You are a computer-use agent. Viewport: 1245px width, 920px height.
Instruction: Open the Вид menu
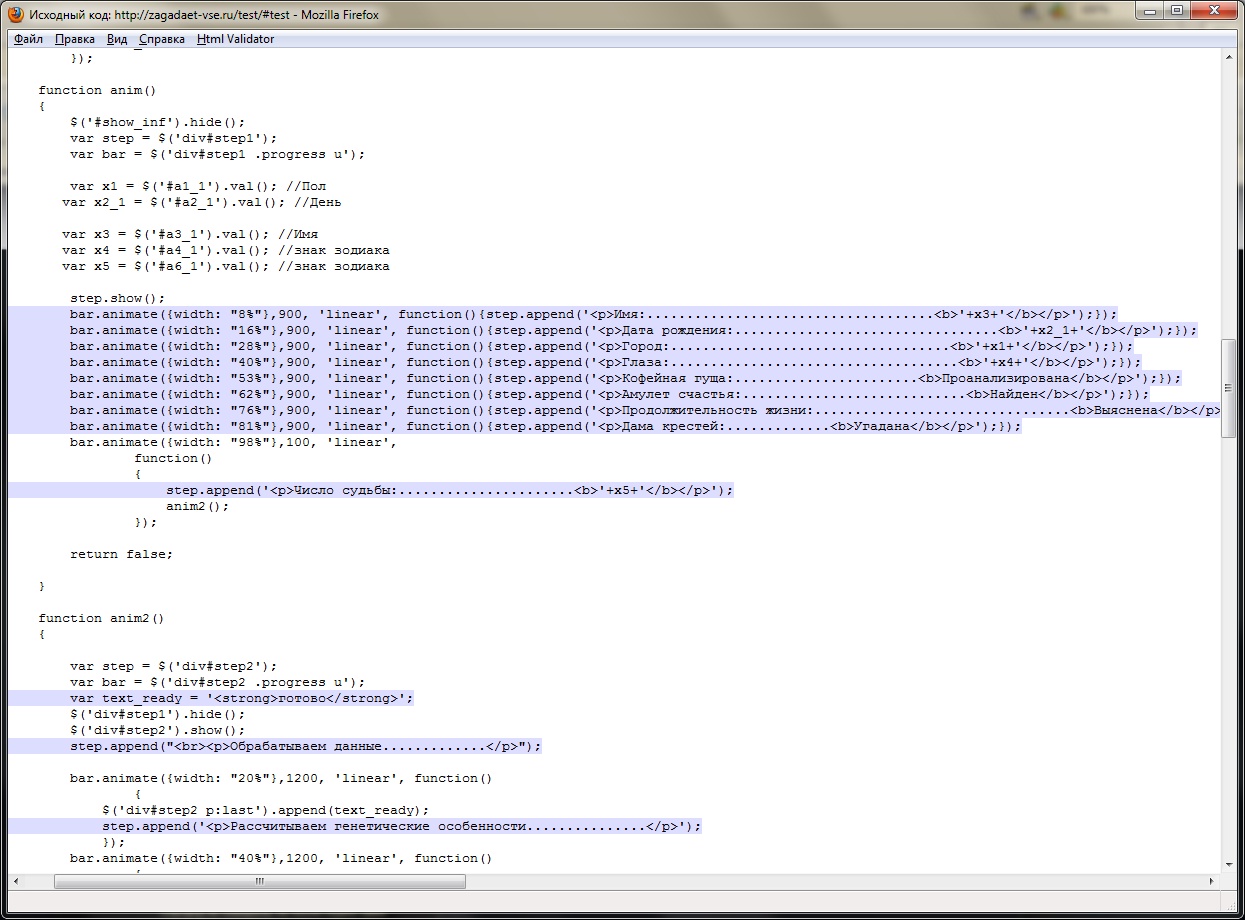coord(117,39)
